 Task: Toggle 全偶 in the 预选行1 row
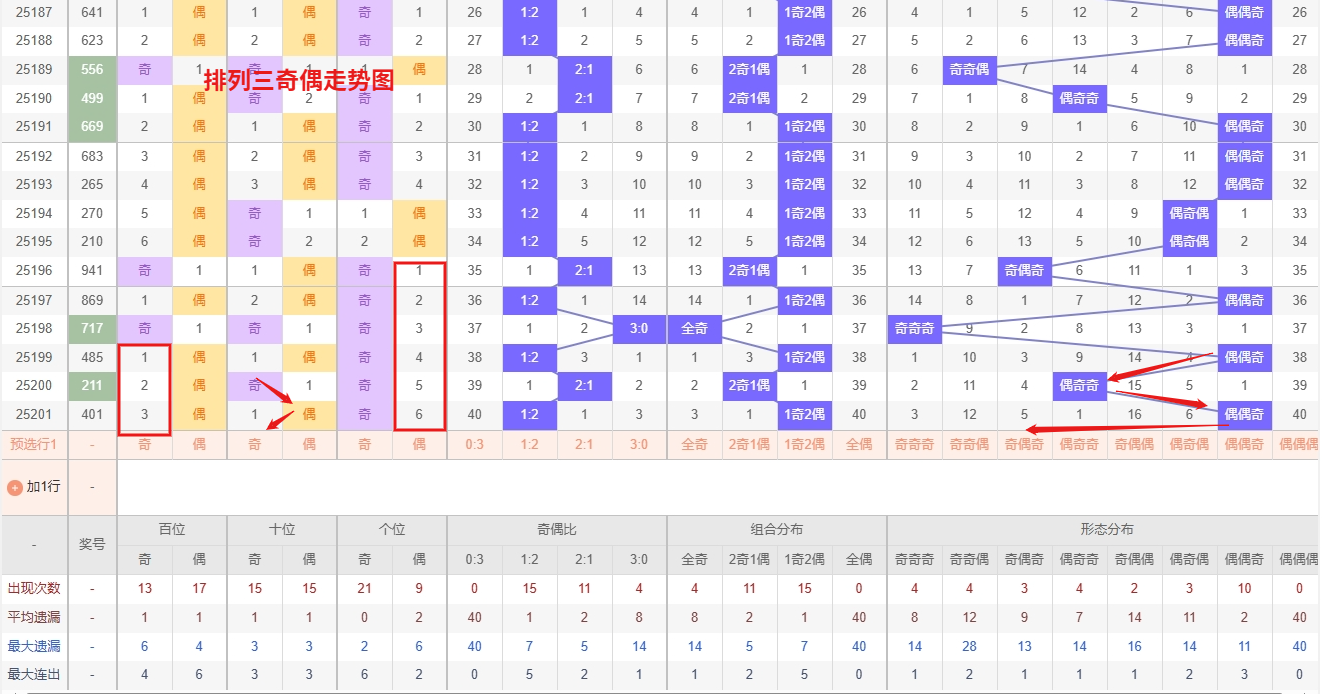tap(859, 445)
